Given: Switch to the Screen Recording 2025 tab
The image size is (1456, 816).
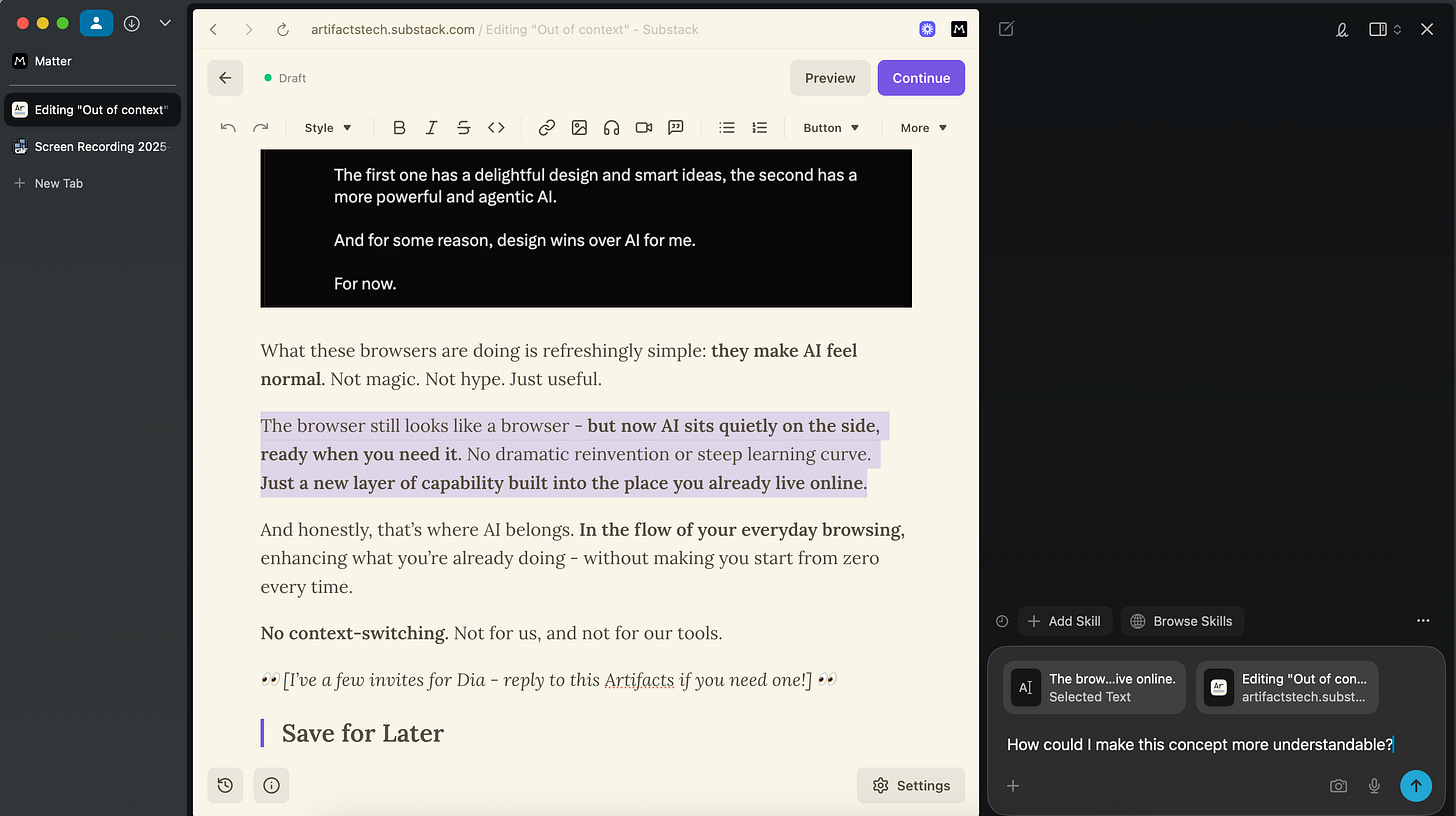Looking at the screenshot, I should (x=91, y=147).
